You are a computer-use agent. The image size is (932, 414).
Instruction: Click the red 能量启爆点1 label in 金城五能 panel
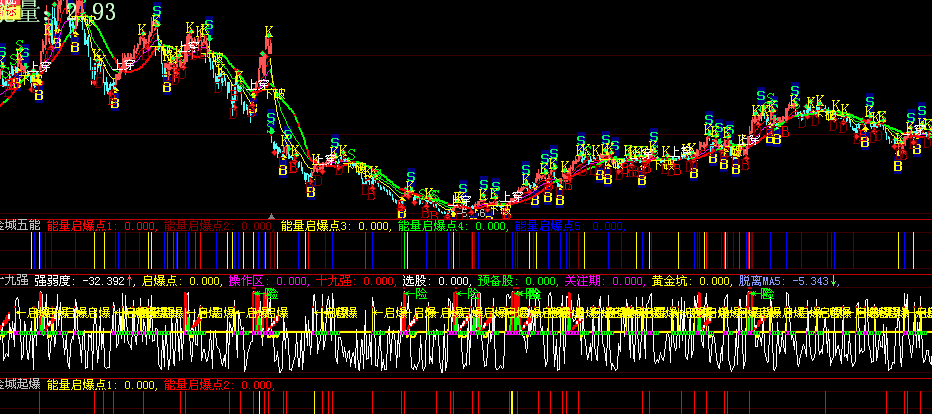[x=101, y=226]
